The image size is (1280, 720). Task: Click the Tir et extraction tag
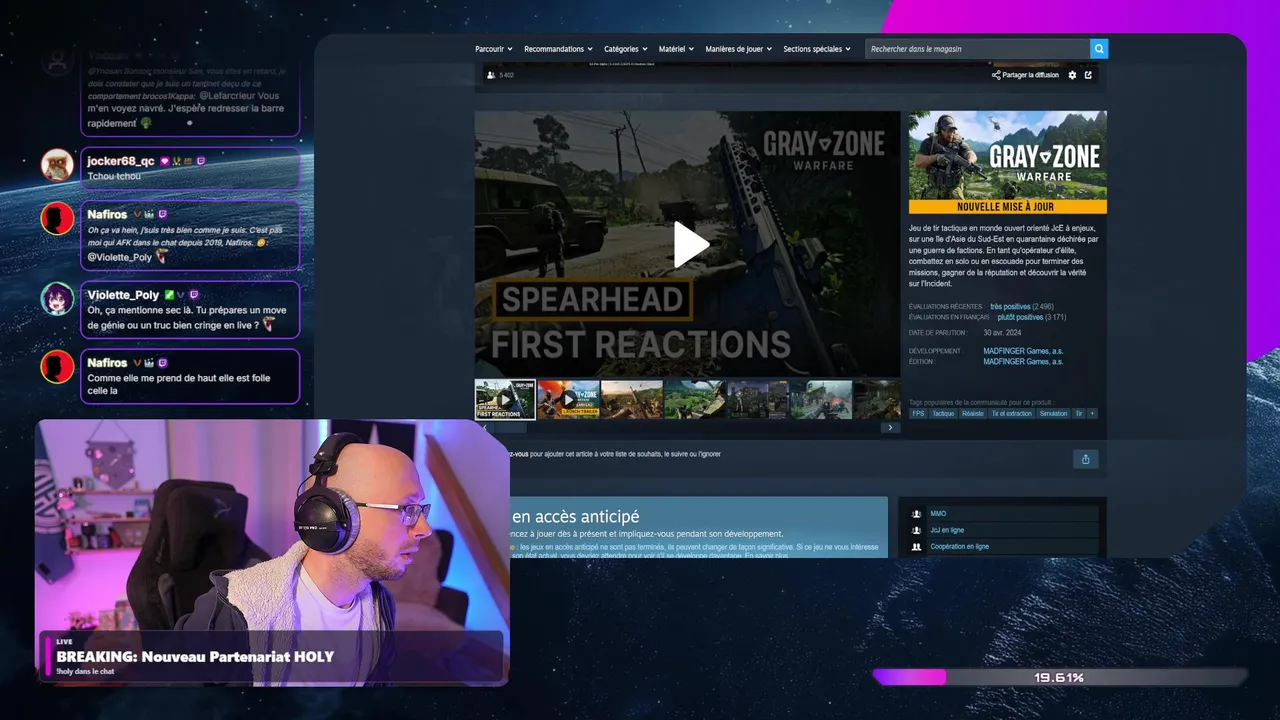pos(1011,413)
